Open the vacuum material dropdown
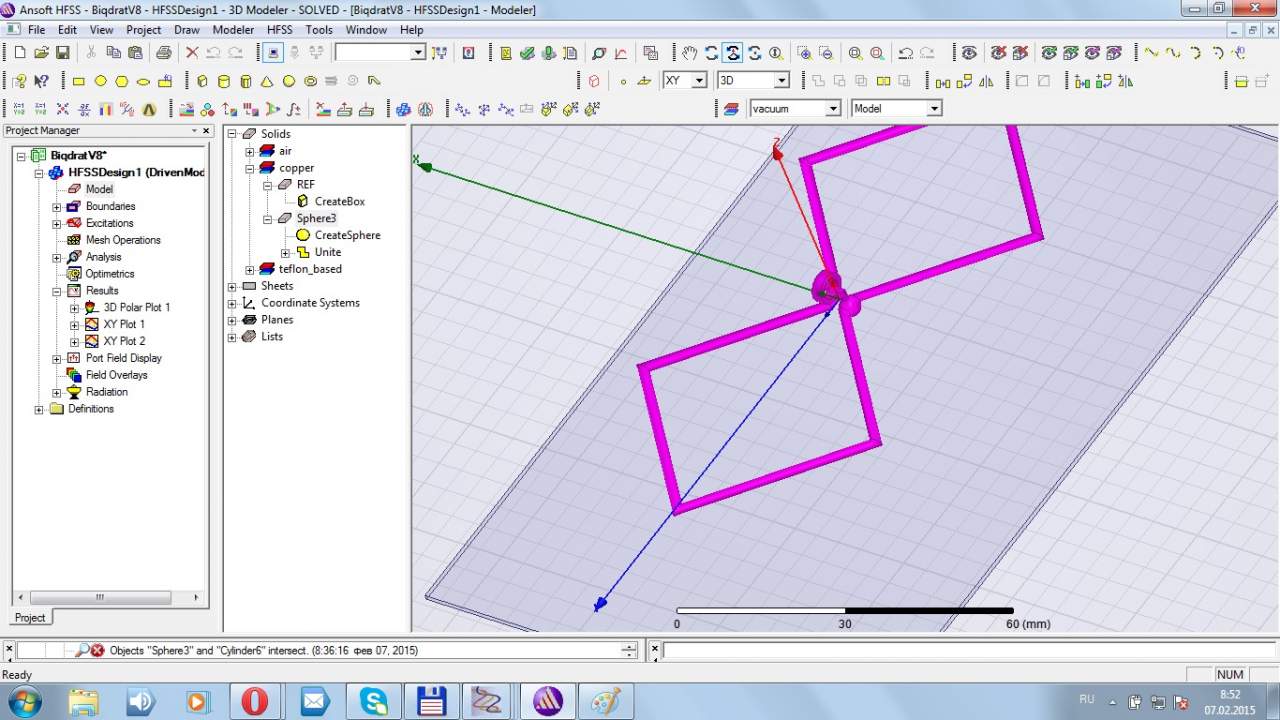Viewport: 1280px width, 720px height. [x=832, y=108]
